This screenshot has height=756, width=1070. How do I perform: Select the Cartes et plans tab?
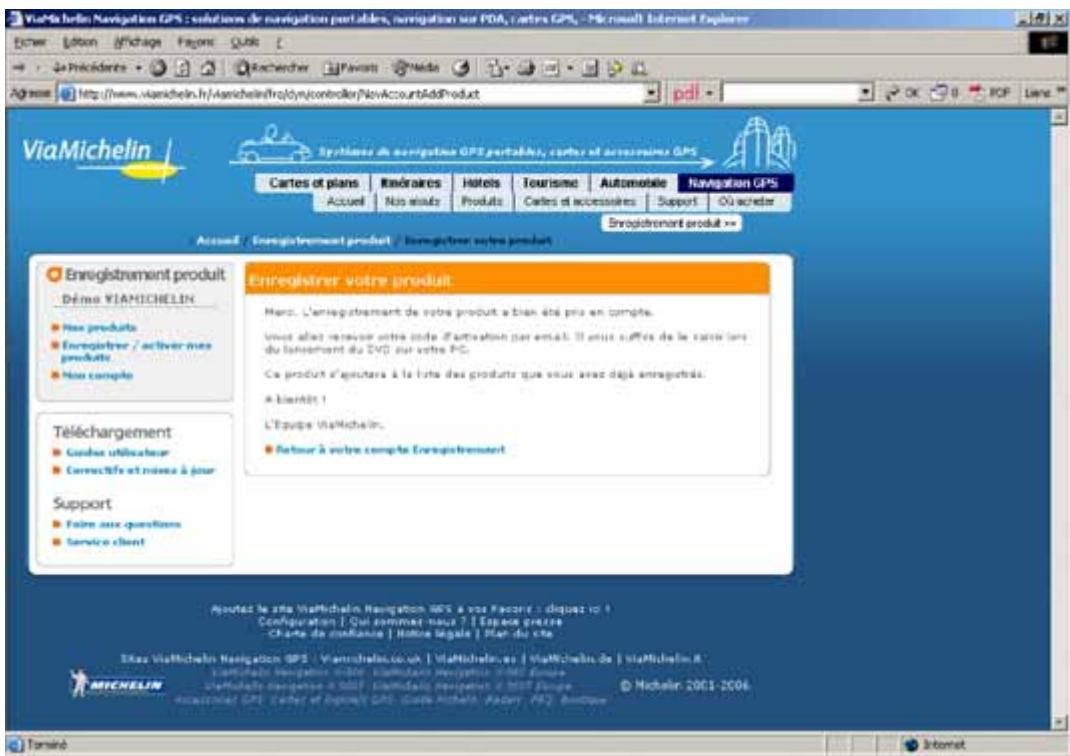[x=313, y=183]
